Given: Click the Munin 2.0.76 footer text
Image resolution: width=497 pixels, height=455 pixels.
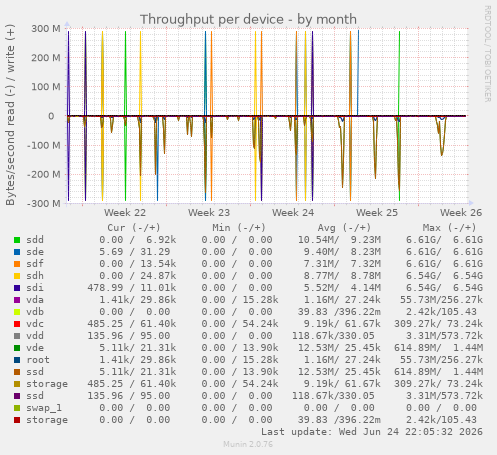Looking at the screenshot, I should point(248,444).
